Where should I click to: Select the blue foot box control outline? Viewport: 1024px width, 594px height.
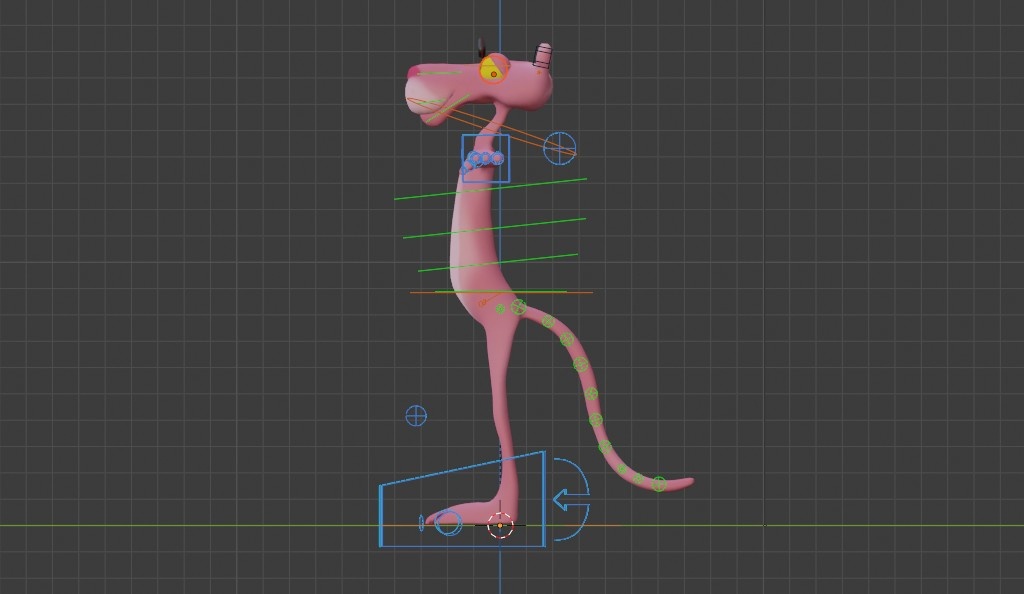pos(462,499)
